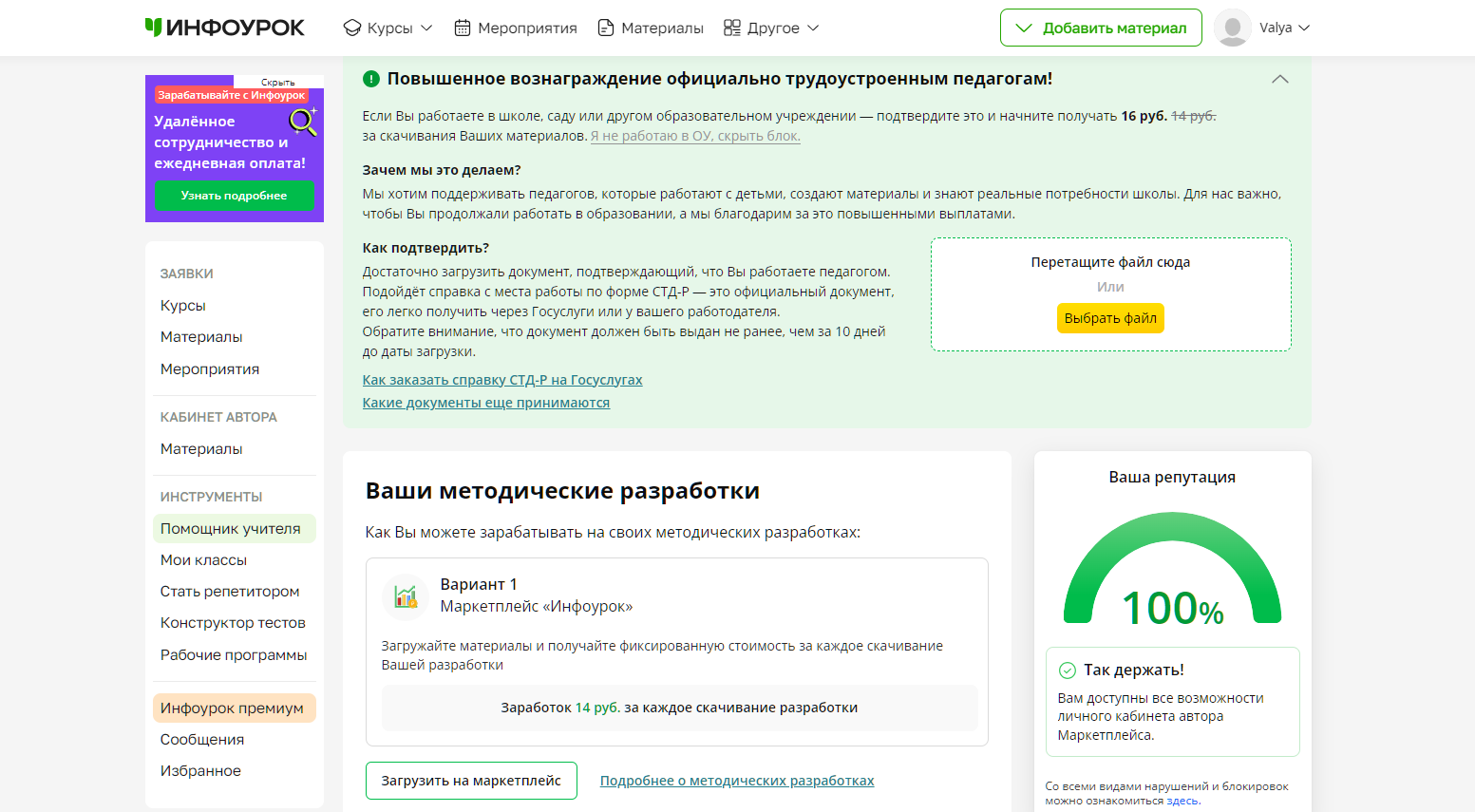Click the Инфоурок logo

tap(225, 28)
